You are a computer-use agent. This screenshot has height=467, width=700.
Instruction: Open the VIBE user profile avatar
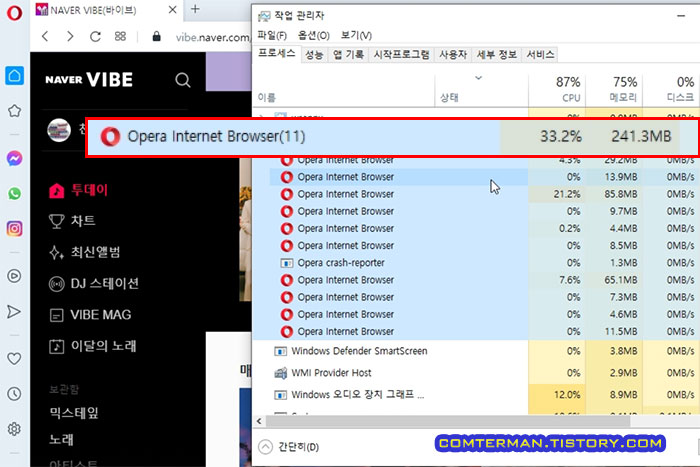point(59,130)
